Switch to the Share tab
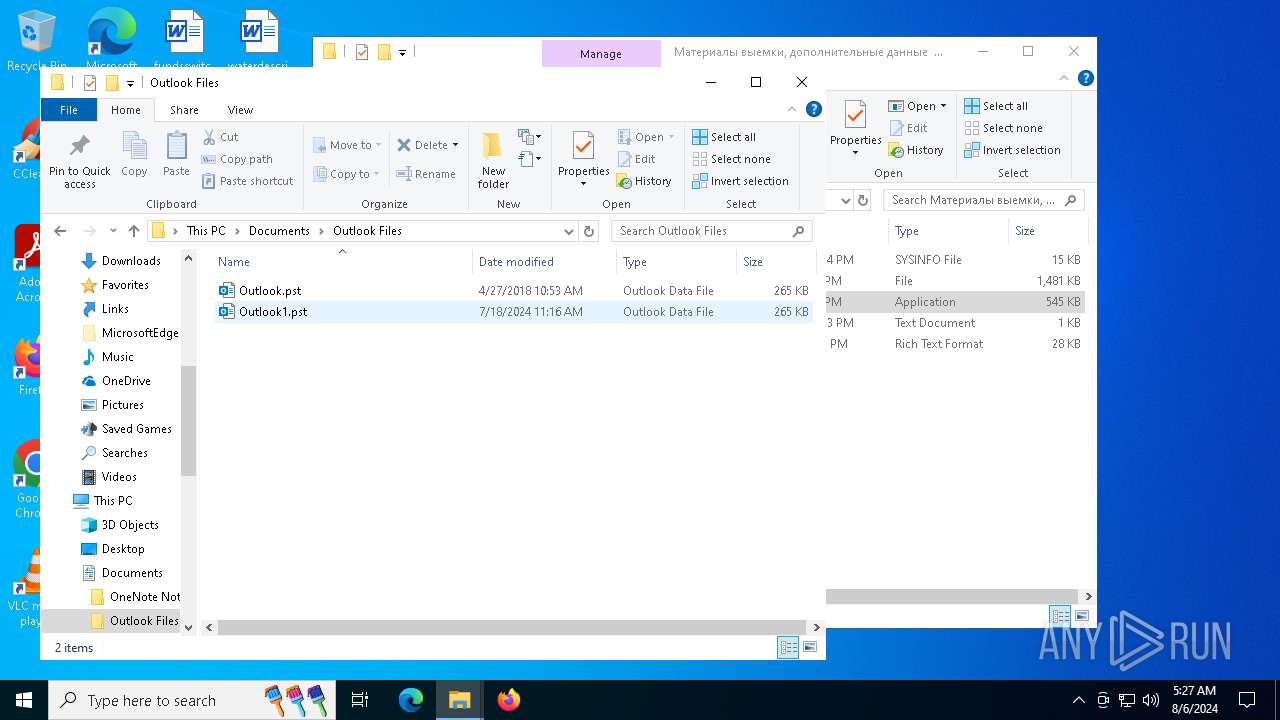The image size is (1280, 720). tap(184, 110)
